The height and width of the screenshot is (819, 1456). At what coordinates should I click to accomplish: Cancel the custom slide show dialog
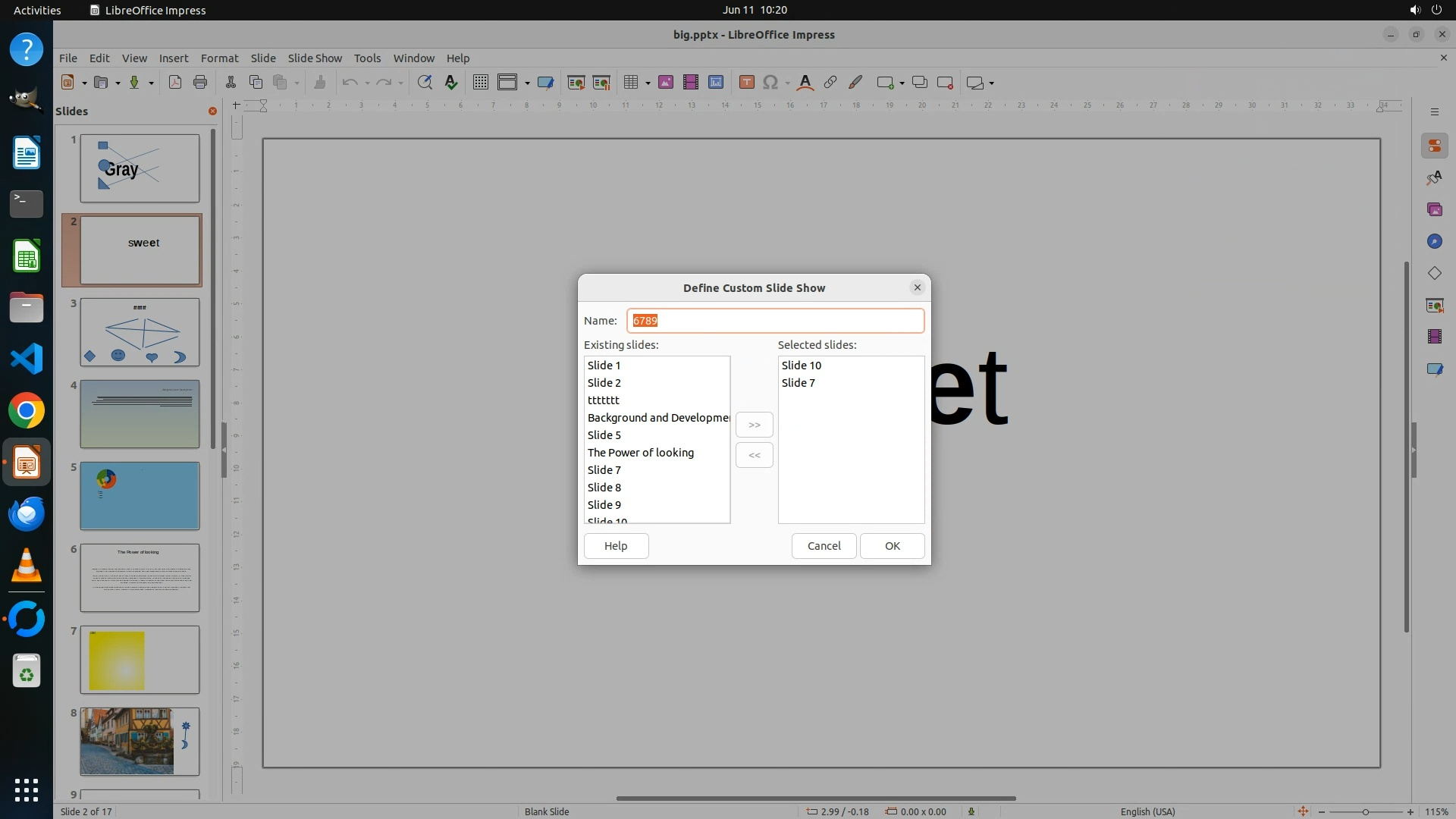(x=824, y=546)
